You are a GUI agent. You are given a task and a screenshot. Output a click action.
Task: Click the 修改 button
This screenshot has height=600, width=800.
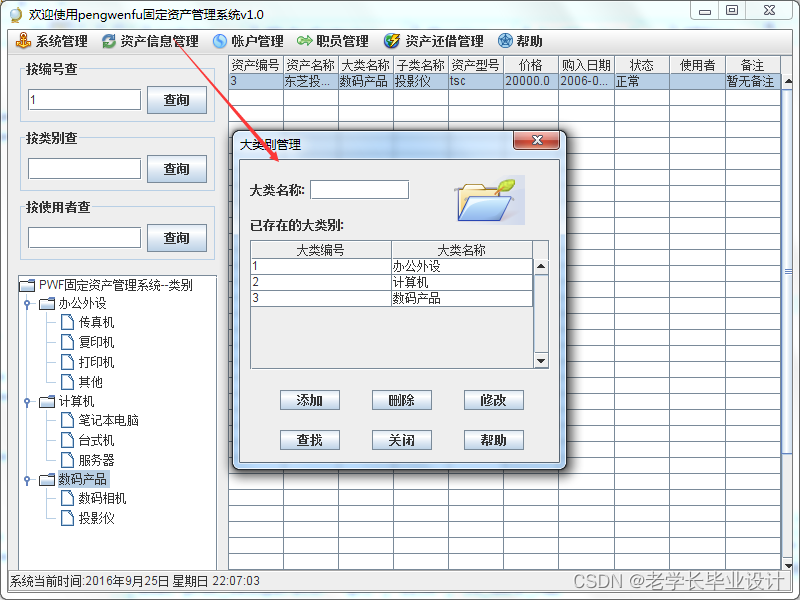(x=493, y=400)
